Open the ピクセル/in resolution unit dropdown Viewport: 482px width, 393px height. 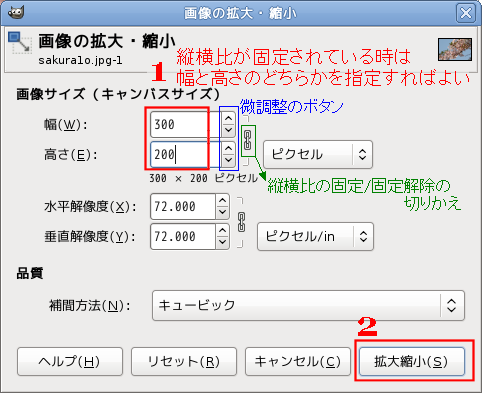coord(315,236)
